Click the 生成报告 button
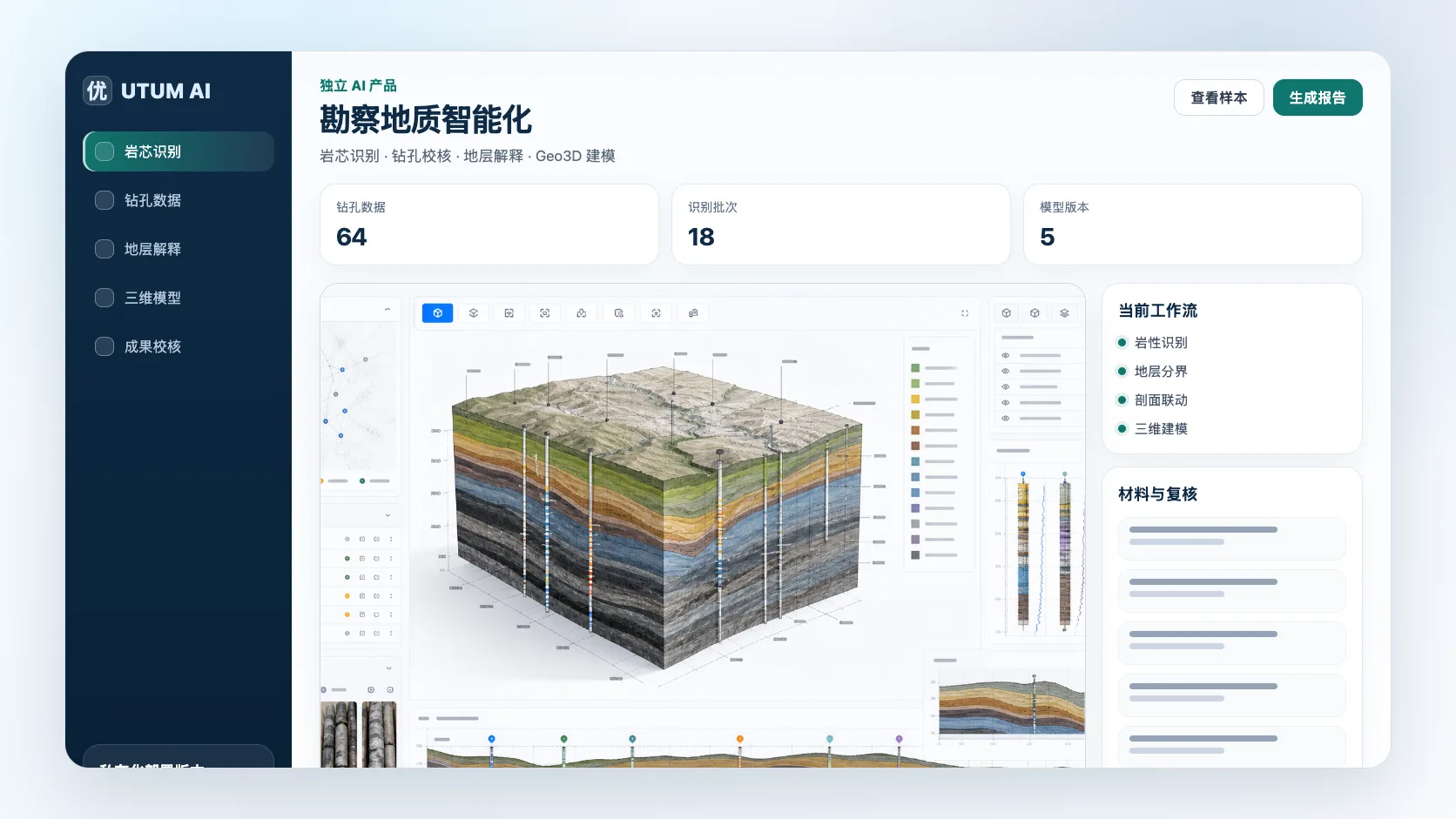The width and height of the screenshot is (1456, 819). [1318, 97]
